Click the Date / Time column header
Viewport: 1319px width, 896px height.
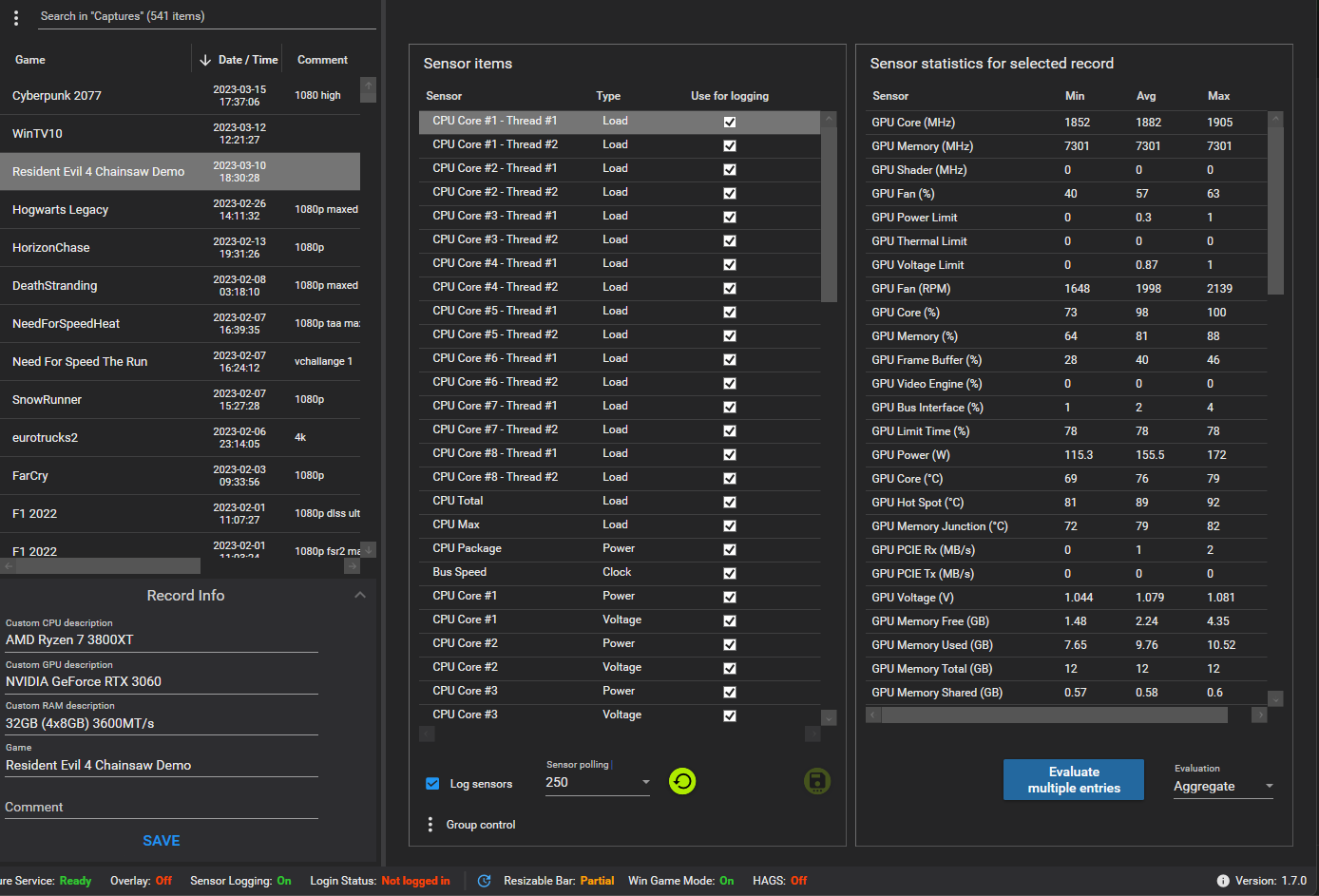[x=248, y=60]
